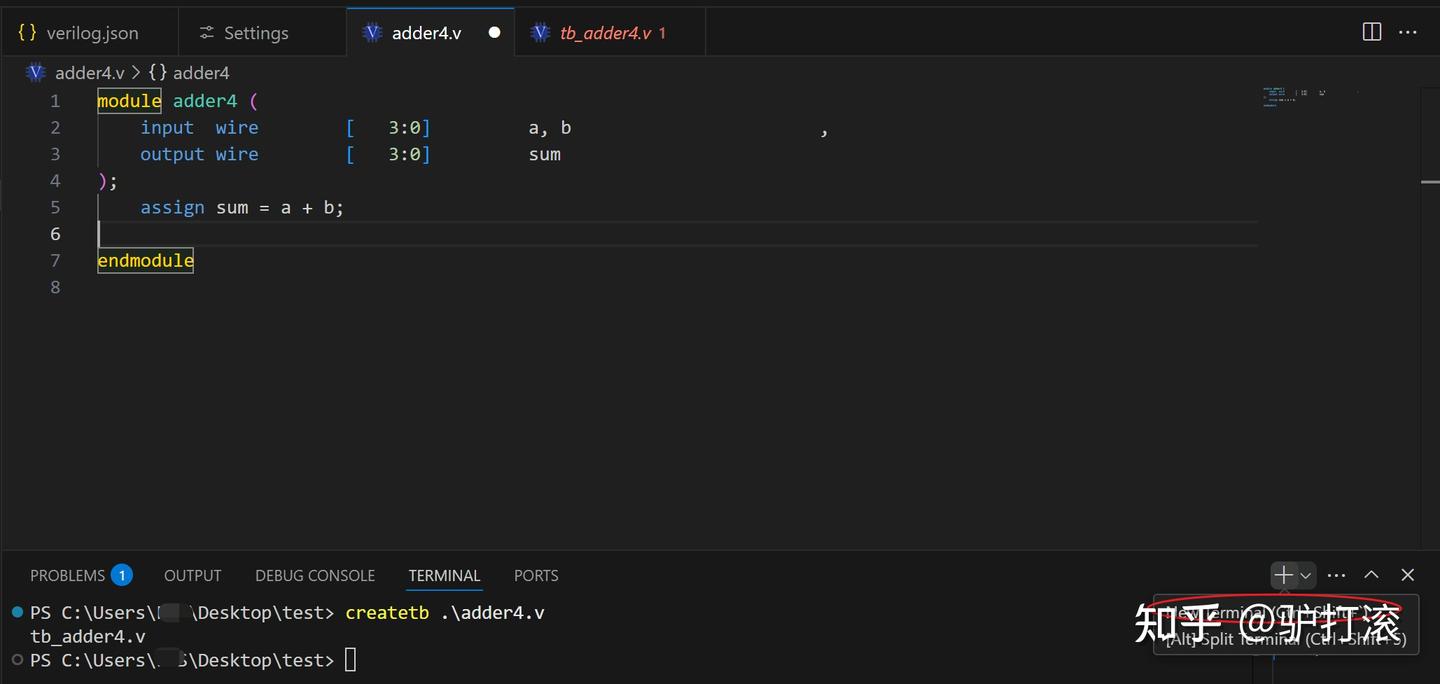
Task: Maximize the panel with the chevron icon
Action: click(1371, 575)
